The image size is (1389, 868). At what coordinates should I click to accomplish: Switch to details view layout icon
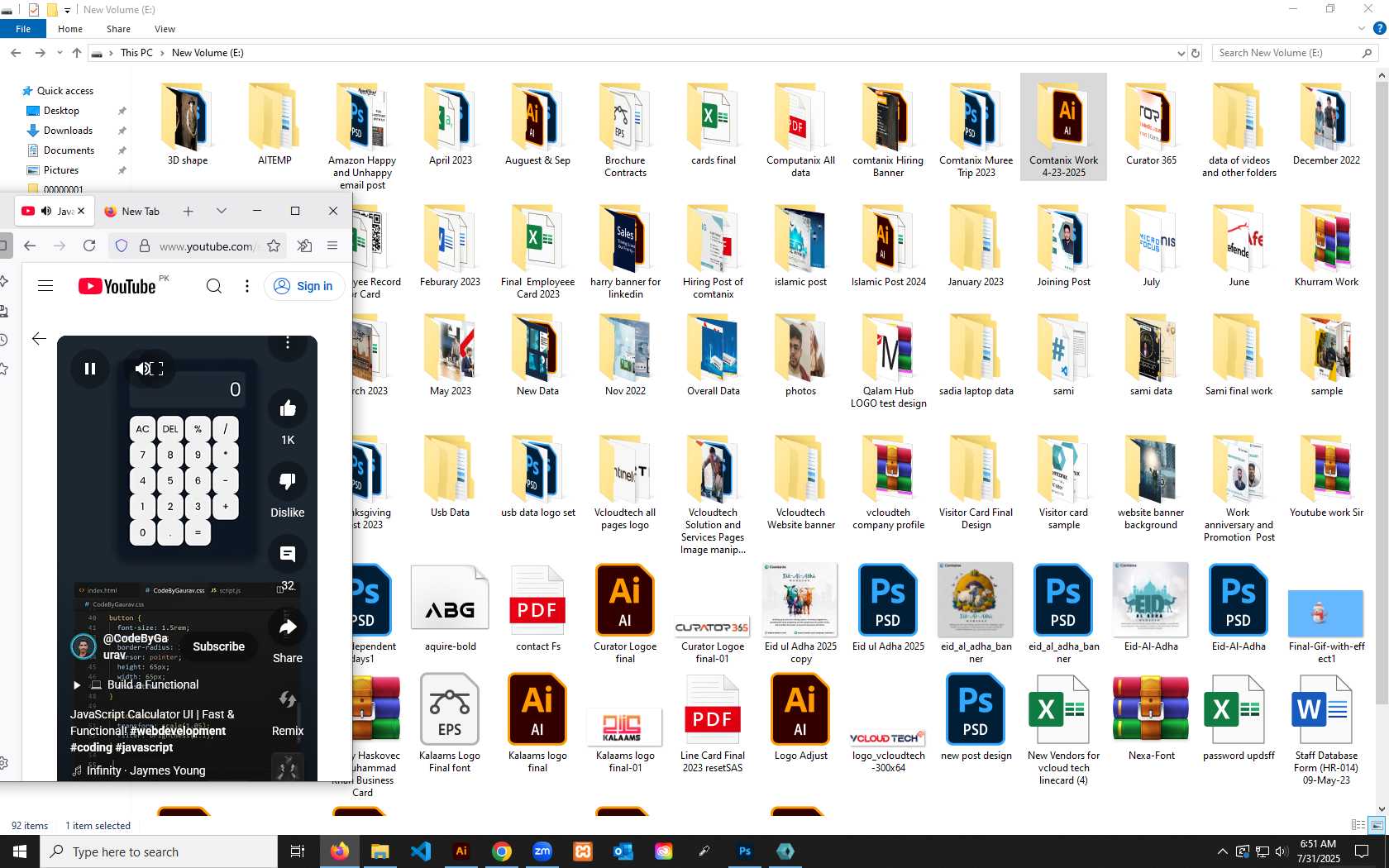[1358, 825]
